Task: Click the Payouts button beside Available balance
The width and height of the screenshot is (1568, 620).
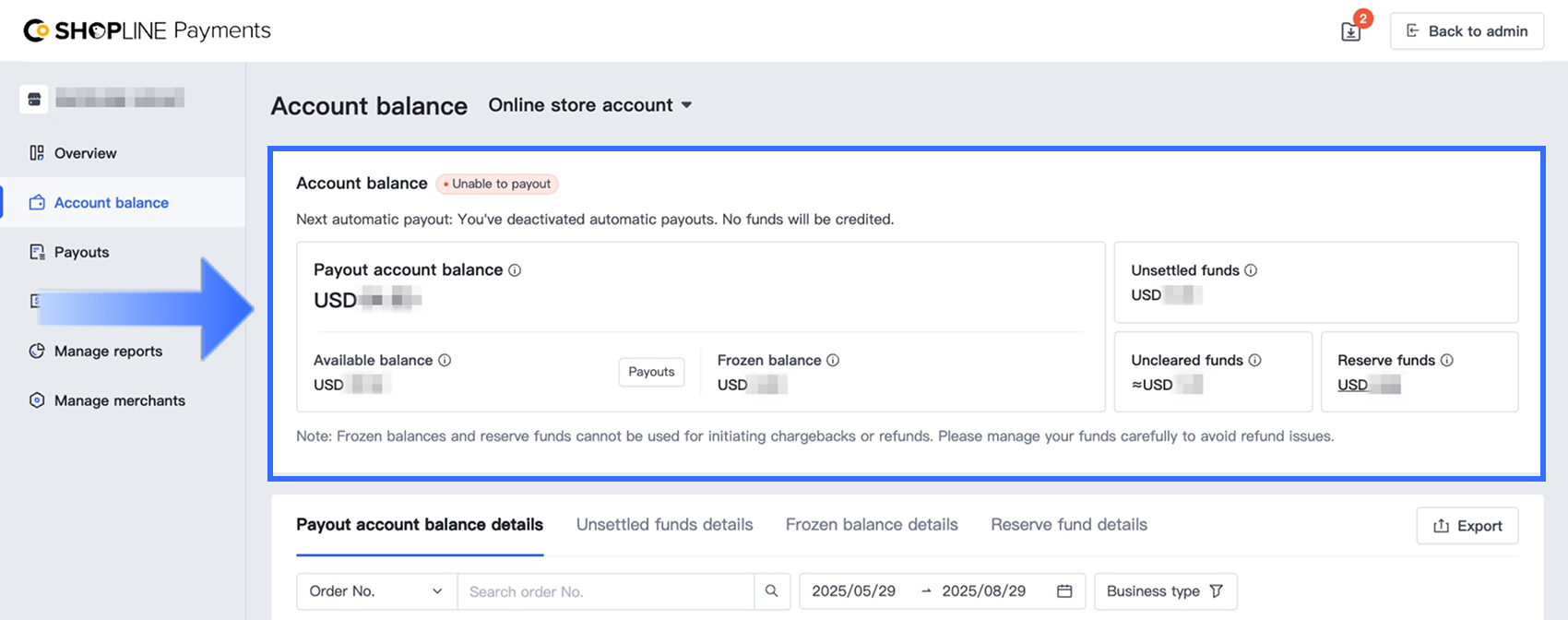Action: [651, 372]
